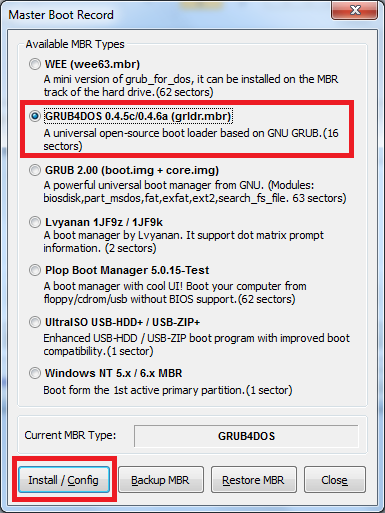Choose Plop Boot Manager 5.0.15-Test
The height and width of the screenshot is (513, 385).
(x=35, y=270)
